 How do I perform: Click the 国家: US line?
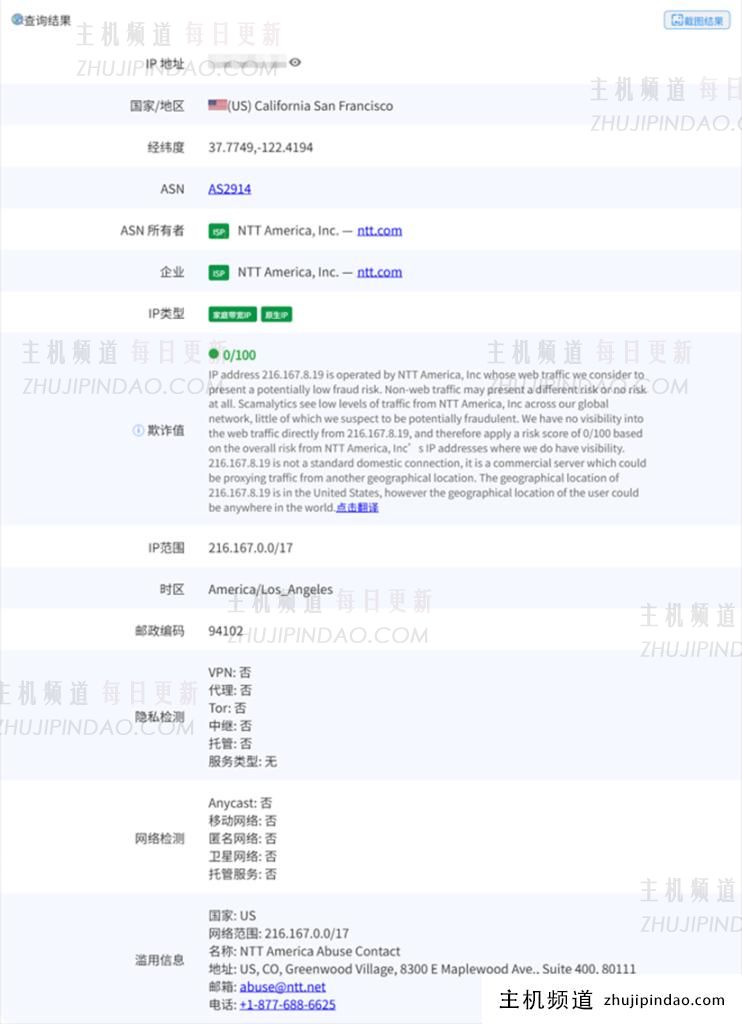232,916
